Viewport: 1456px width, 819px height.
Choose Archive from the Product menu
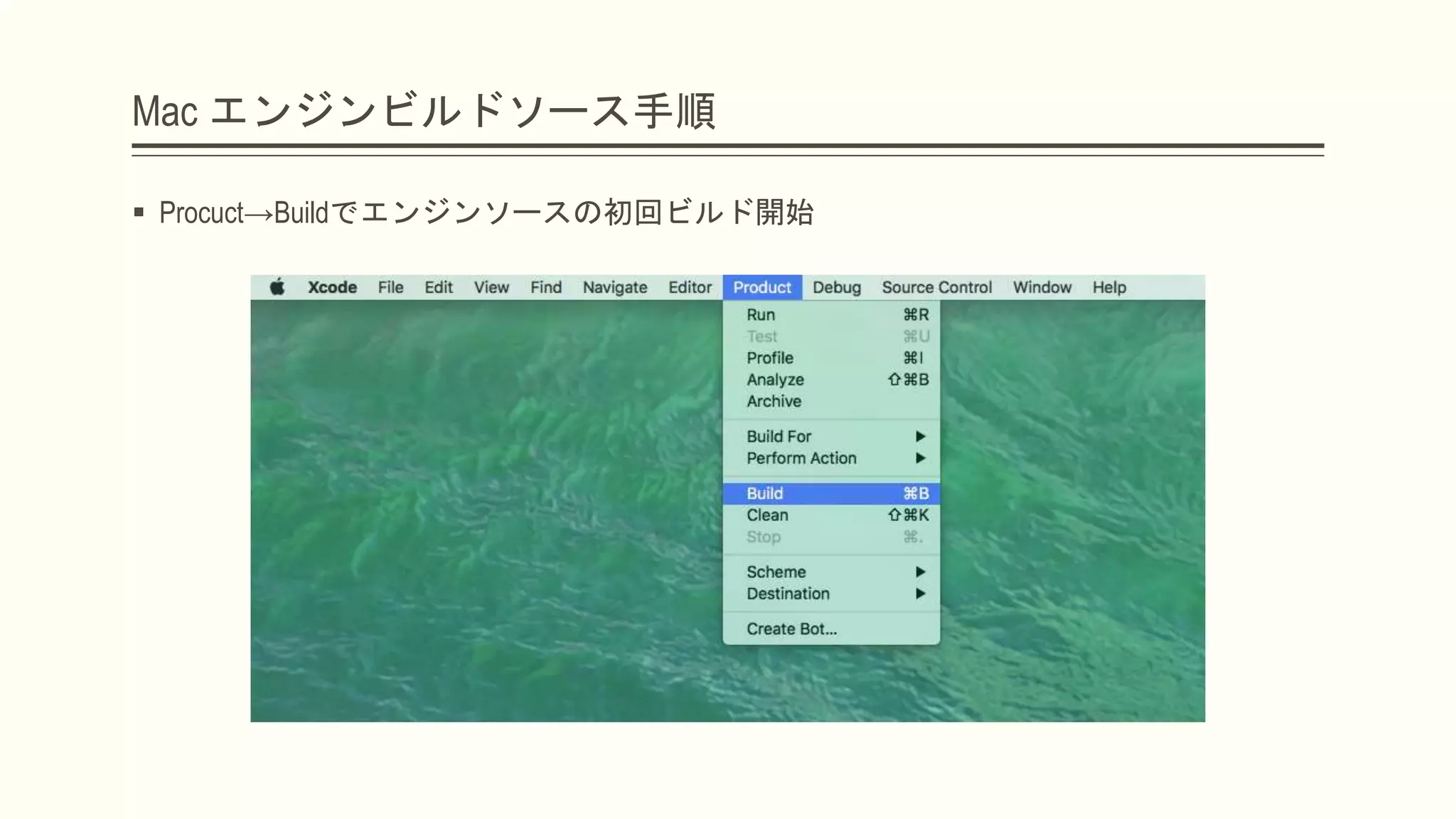831,401
